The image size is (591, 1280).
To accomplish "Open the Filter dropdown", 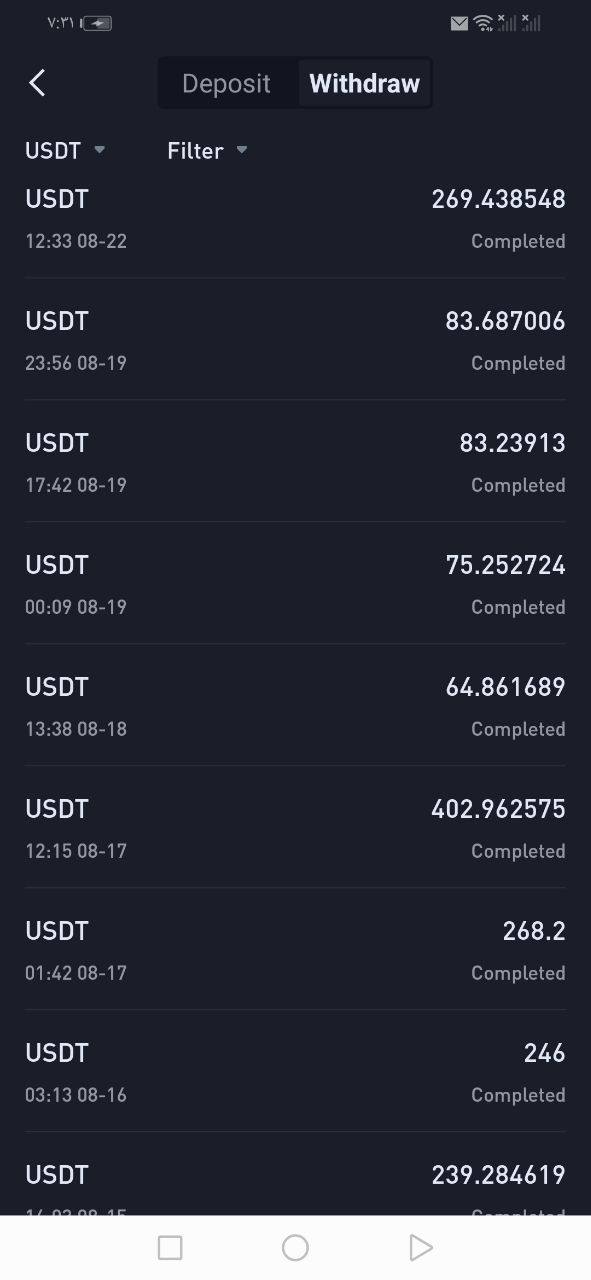I will (207, 151).
